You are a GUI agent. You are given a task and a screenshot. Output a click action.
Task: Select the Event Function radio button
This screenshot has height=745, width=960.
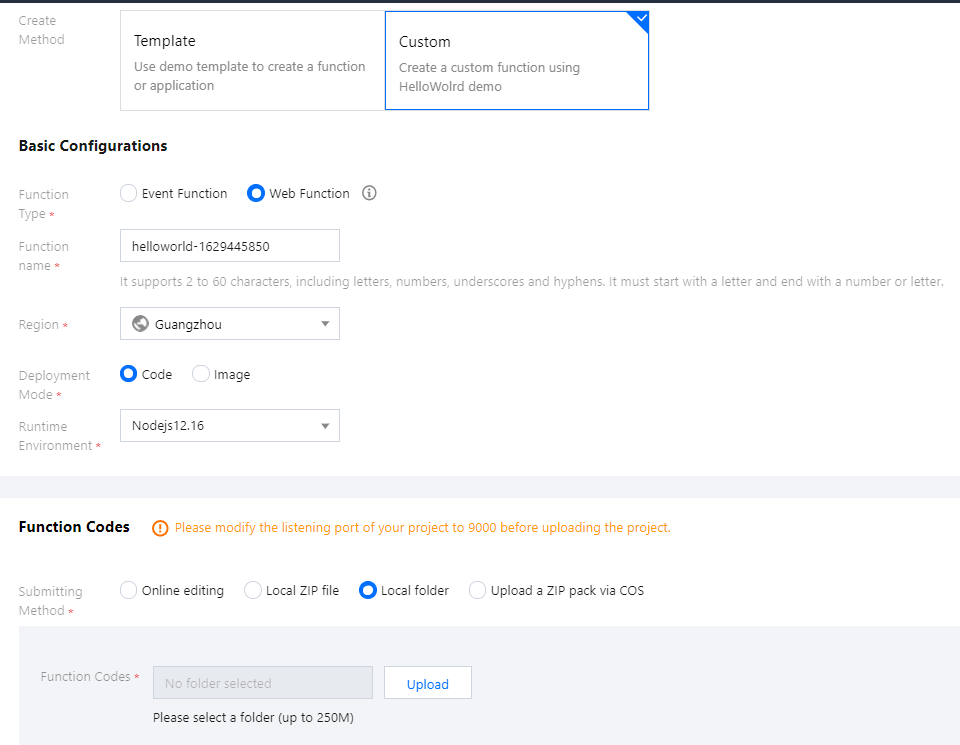point(129,193)
